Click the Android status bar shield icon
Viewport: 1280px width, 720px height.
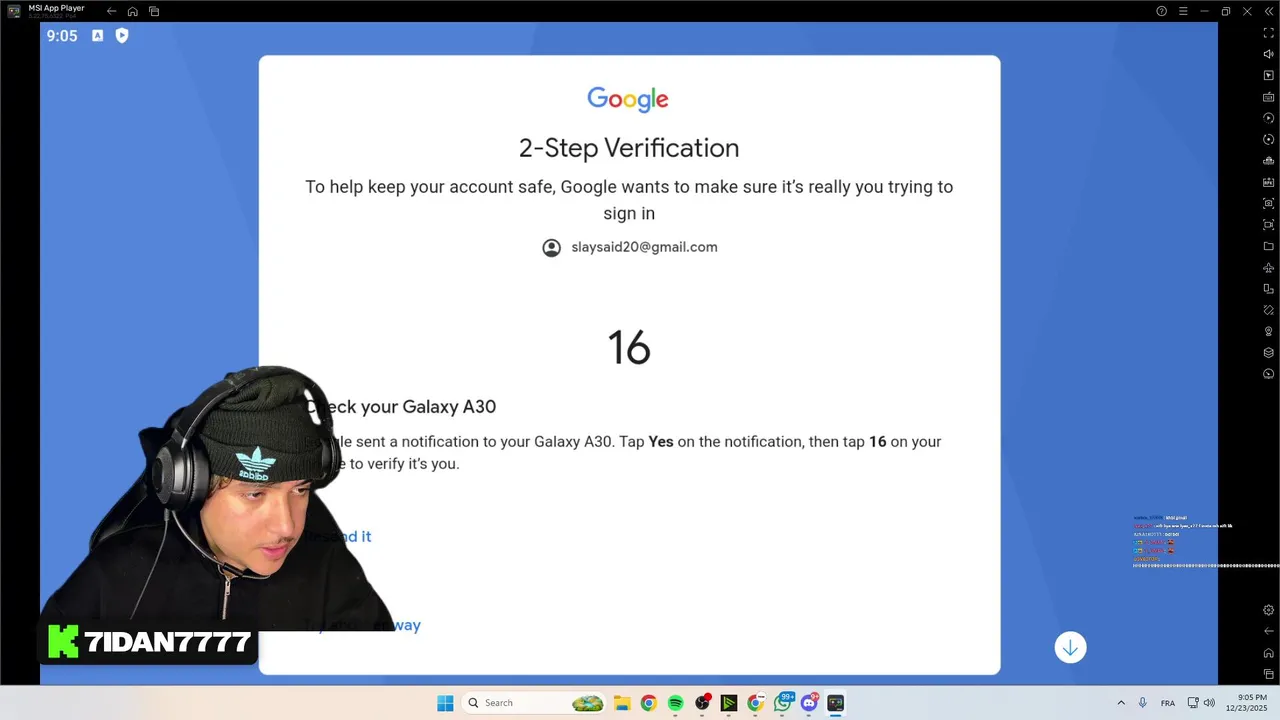click(x=122, y=35)
